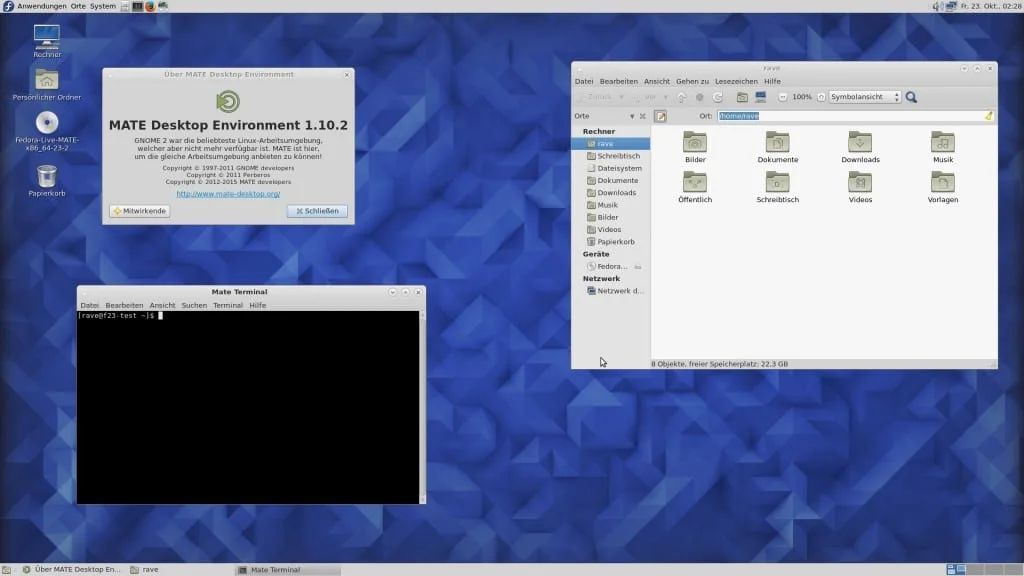Select Dateisystem in the sidebar
Screen dimensions: 1024x576
(x=614, y=168)
